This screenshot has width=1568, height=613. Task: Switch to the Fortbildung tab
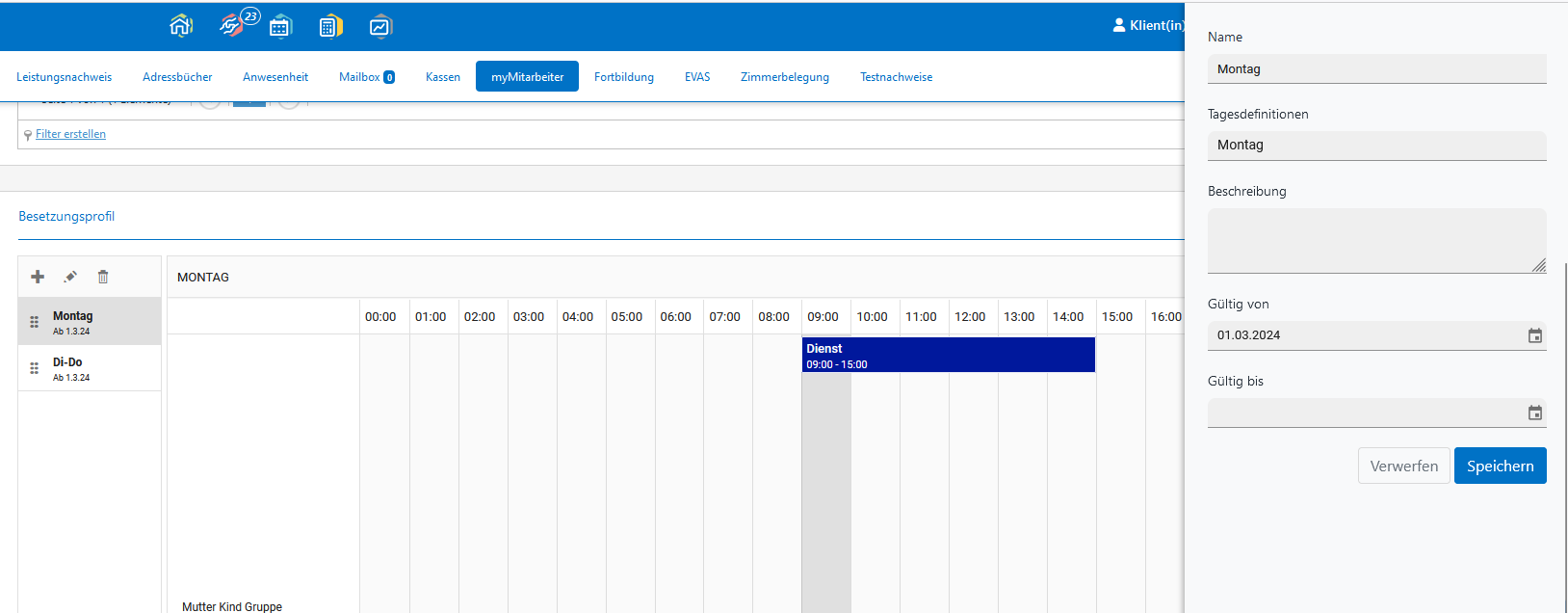point(623,77)
